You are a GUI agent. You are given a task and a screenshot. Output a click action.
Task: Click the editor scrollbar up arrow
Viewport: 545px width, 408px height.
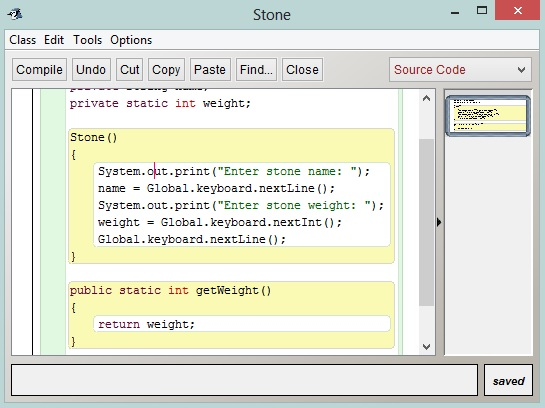tap(426, 99)
